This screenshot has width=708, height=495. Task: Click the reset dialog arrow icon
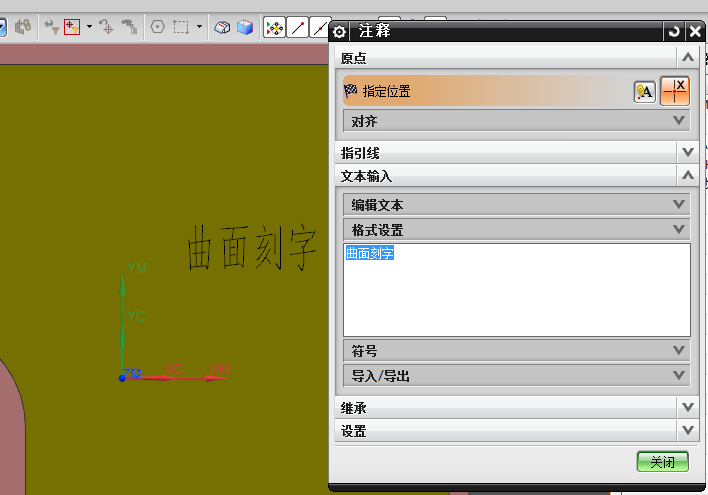674,31
